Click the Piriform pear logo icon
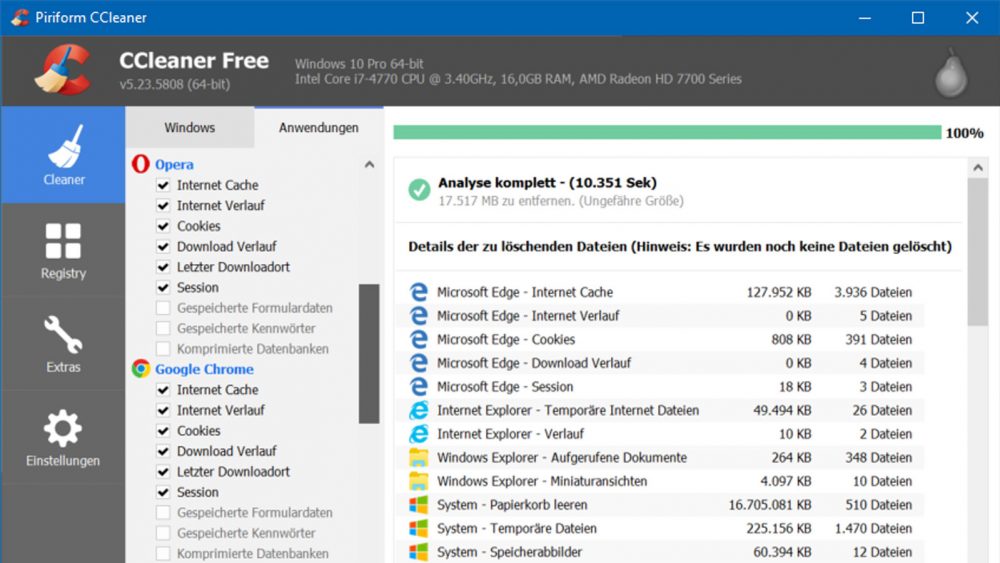This screenshot has height=563, width=1000. [949, 73]
